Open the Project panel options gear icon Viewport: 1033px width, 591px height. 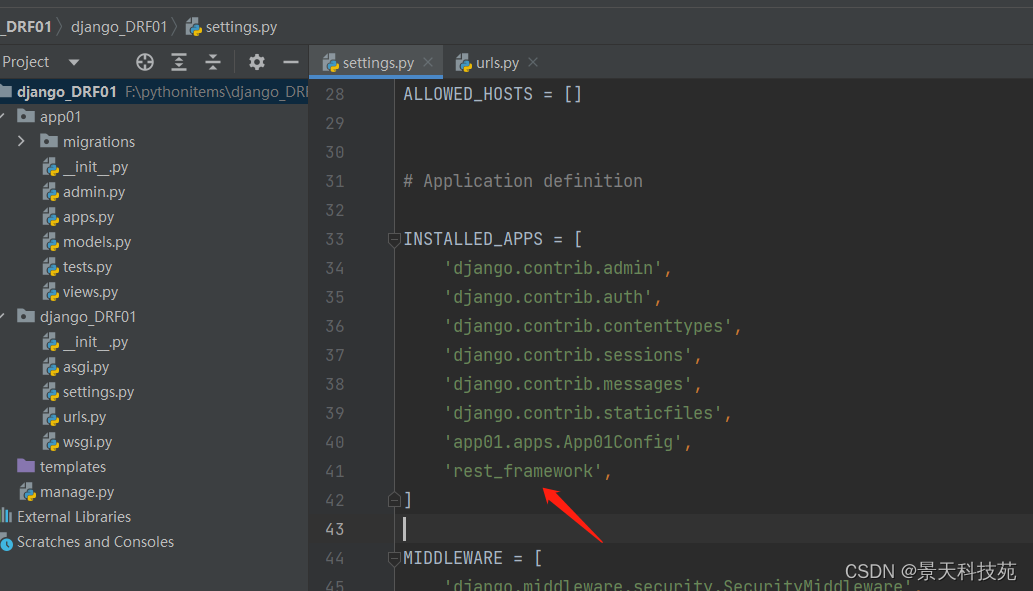click(x=256, y=61)
